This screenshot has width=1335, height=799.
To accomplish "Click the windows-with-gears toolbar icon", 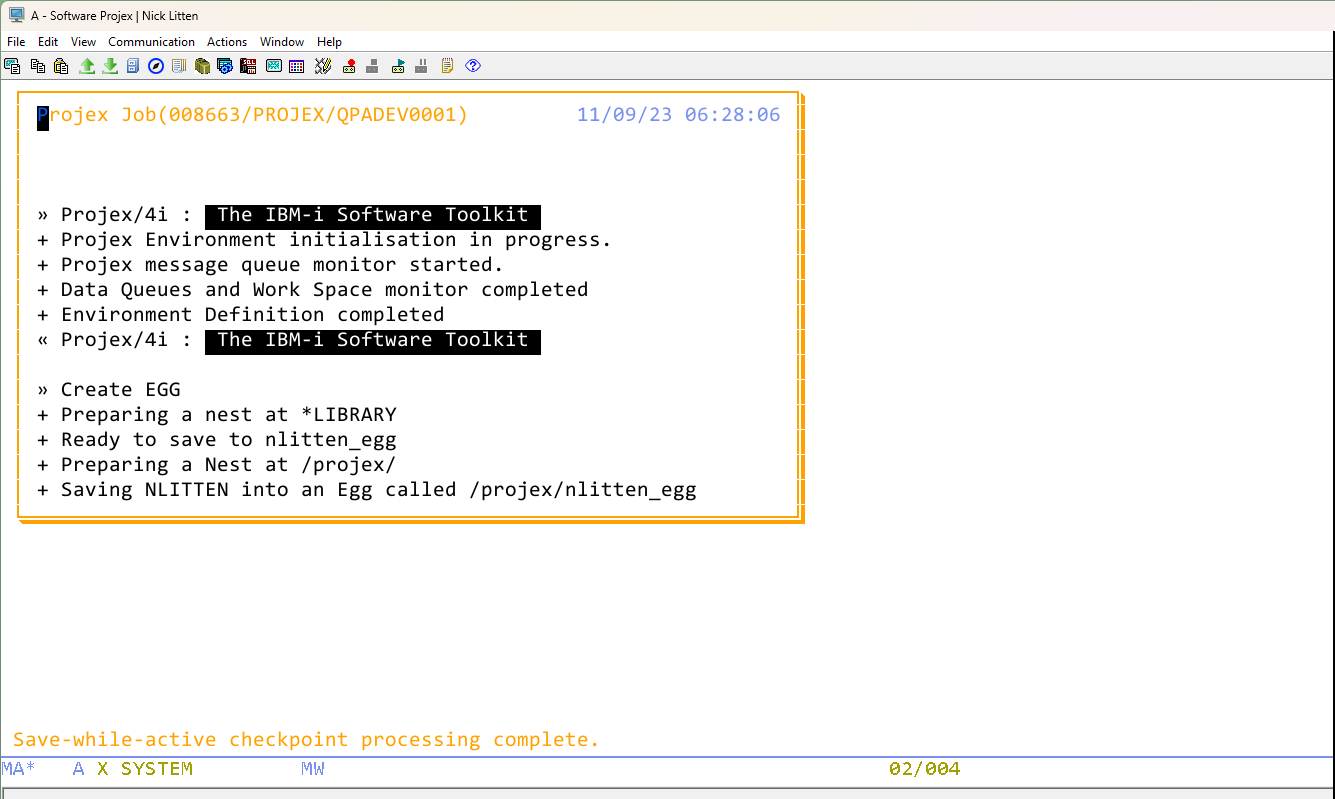I will (x=225, y=66).
